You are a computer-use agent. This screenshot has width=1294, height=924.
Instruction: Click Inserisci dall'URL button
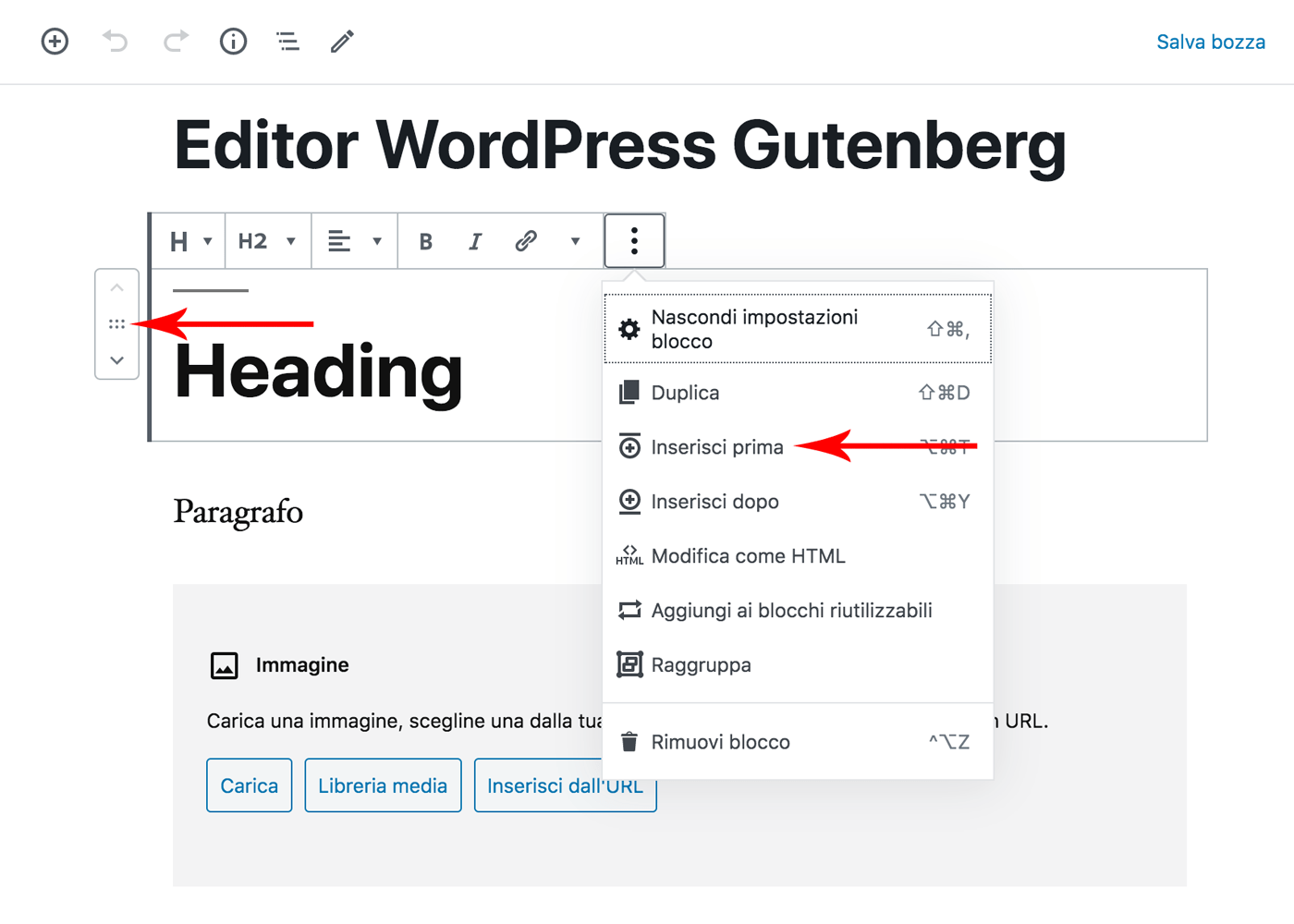pyautogui.click(x=566, y=785)
